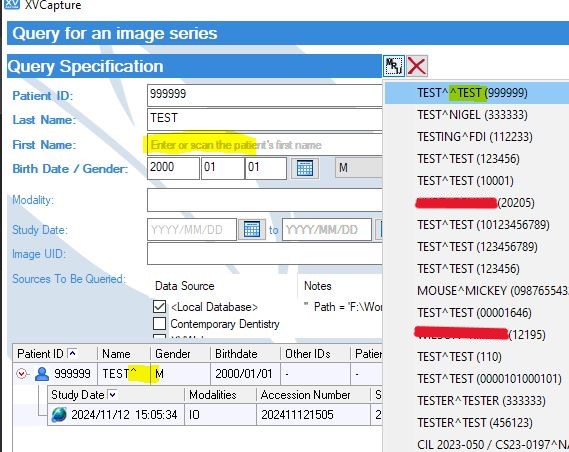
Task: Open the MRU recent patients list icon
Action: (394, 66)
